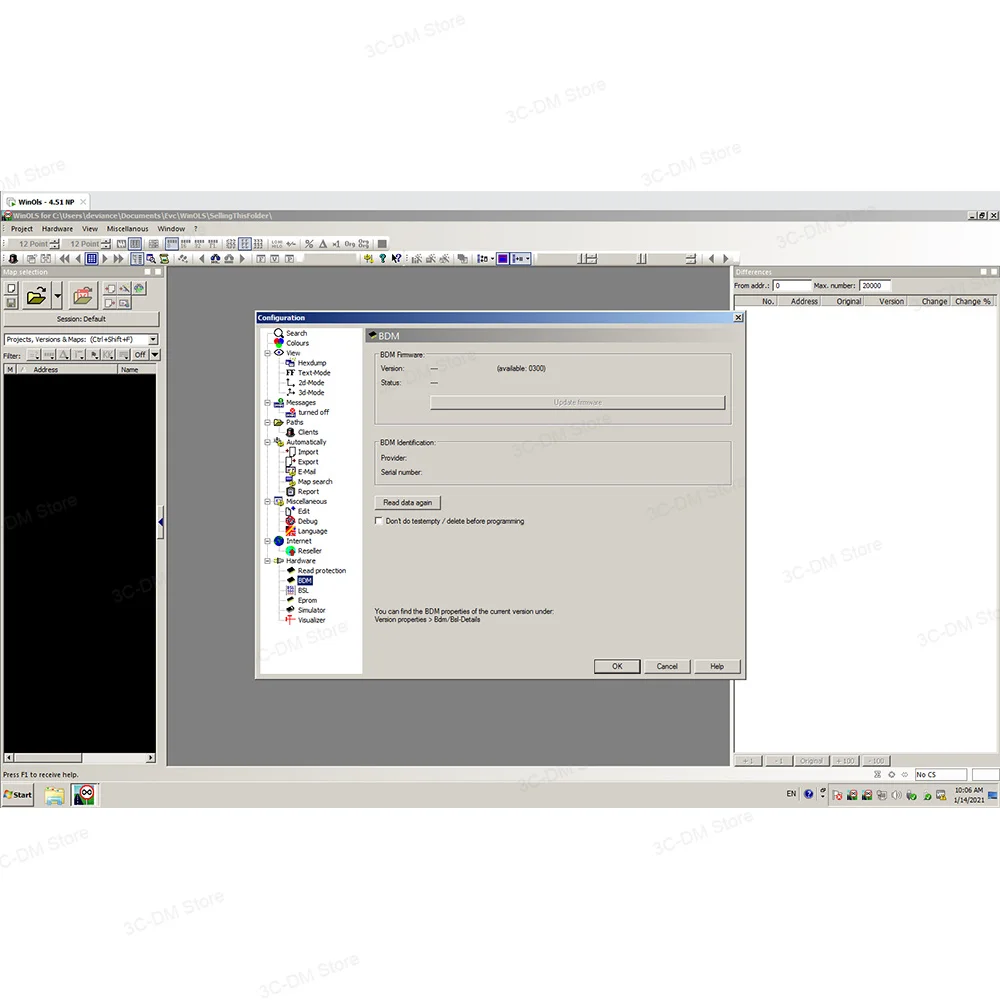Collapse the Hardware tree node
1000x1000 pixels.
268,561
